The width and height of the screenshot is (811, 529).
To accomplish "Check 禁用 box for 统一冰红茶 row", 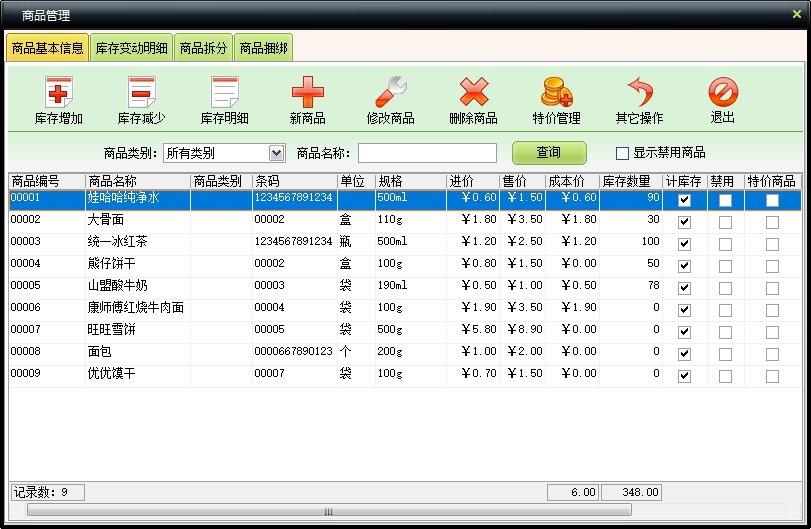I will coord(725,244).
